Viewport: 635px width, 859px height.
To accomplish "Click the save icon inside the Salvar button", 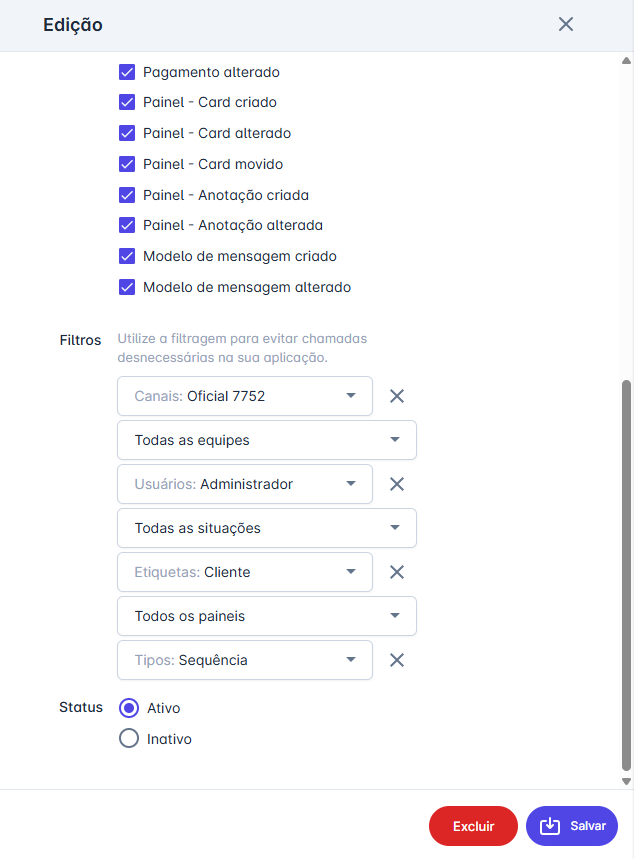I will [x=548, y=826].
